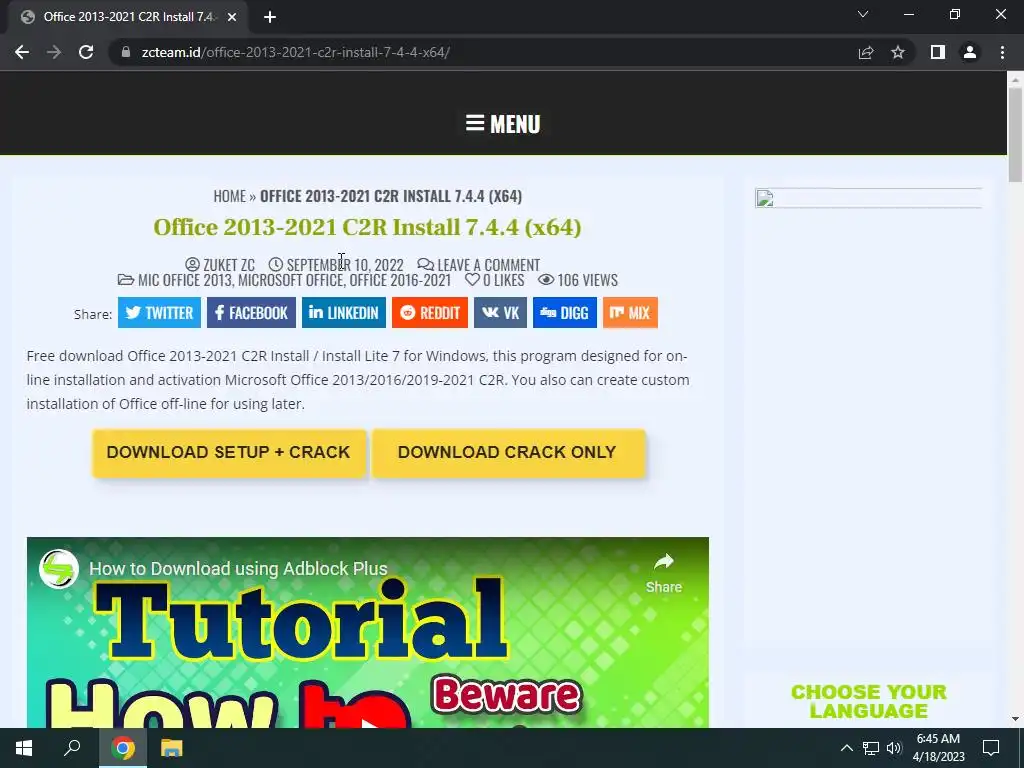Like the post with the heart icon
The image size is (1024, 768).
(472, 280)
